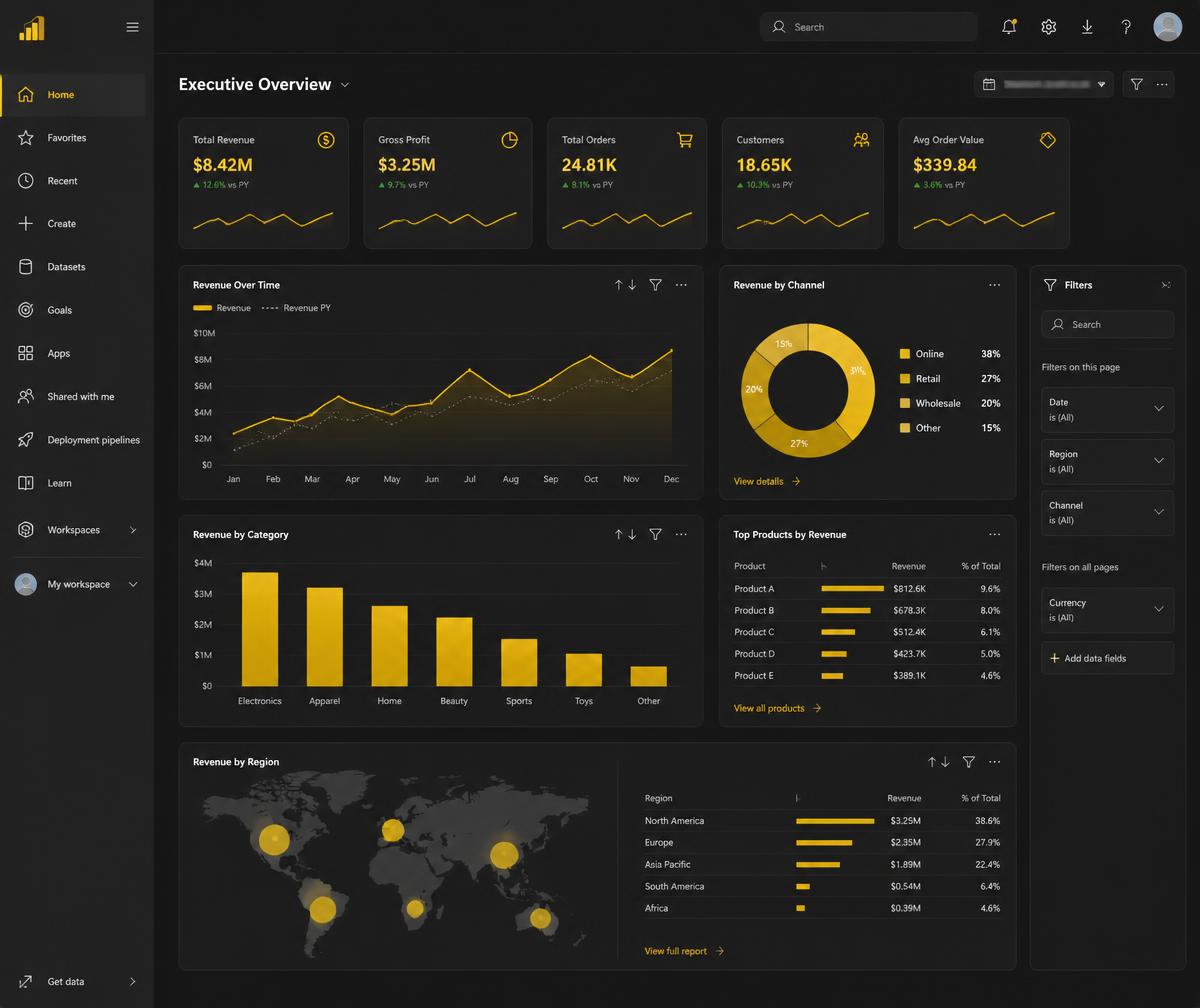Open Shared with me in the sidebar
Screen dimensions: 1200x1008
pos(74,397)
